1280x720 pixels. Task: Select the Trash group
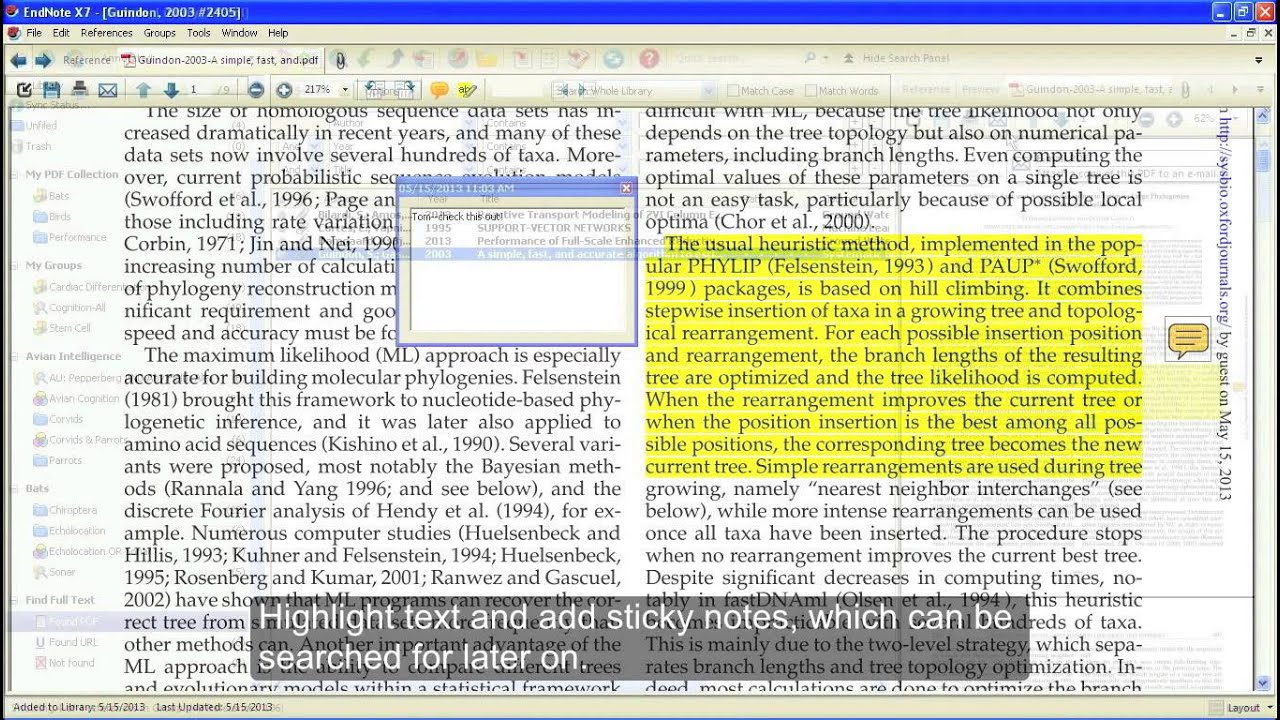(x=38, y=147)
